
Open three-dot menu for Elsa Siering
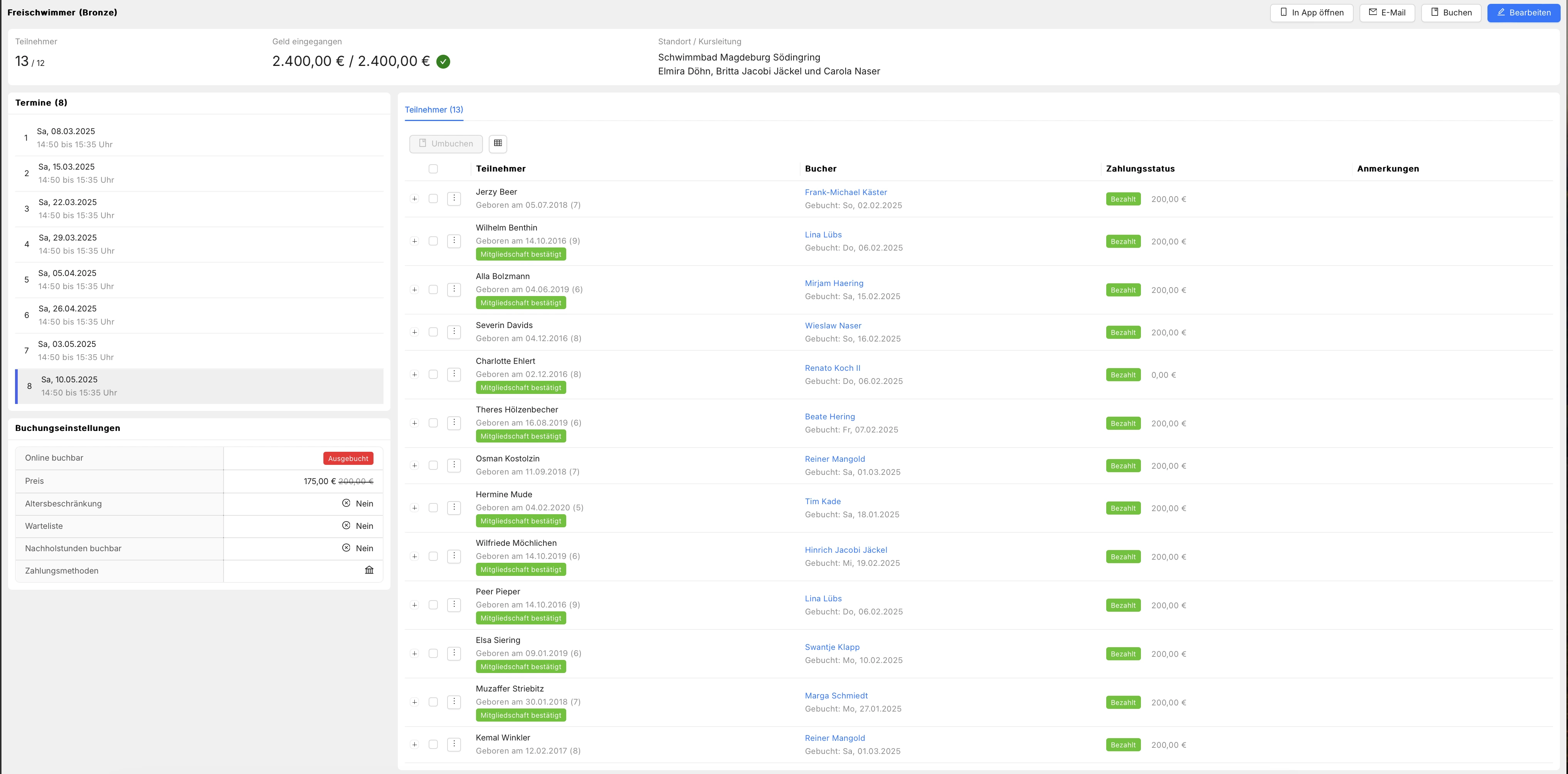[x=453, y=653]
